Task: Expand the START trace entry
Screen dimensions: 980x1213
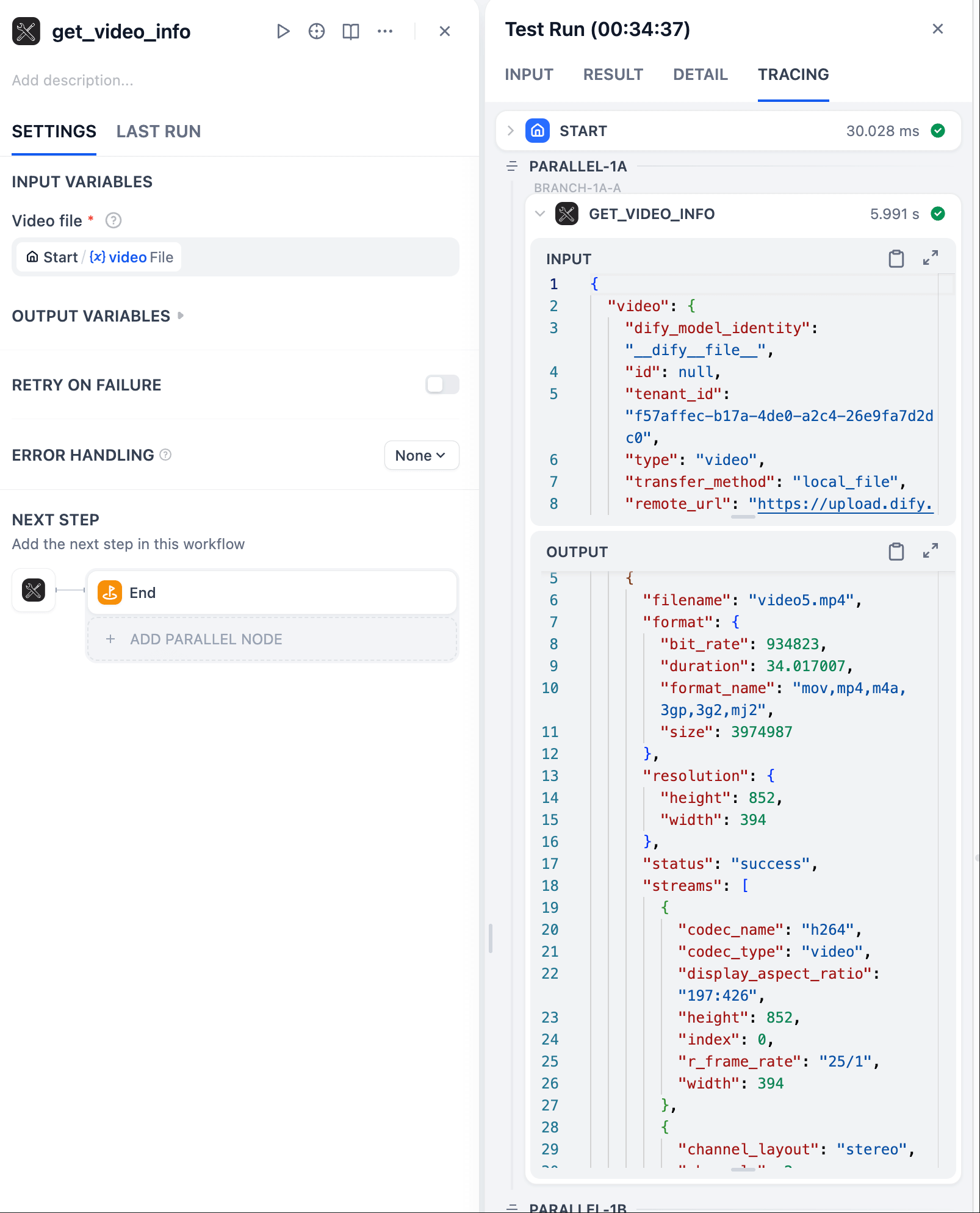Action: coord(511,131)
